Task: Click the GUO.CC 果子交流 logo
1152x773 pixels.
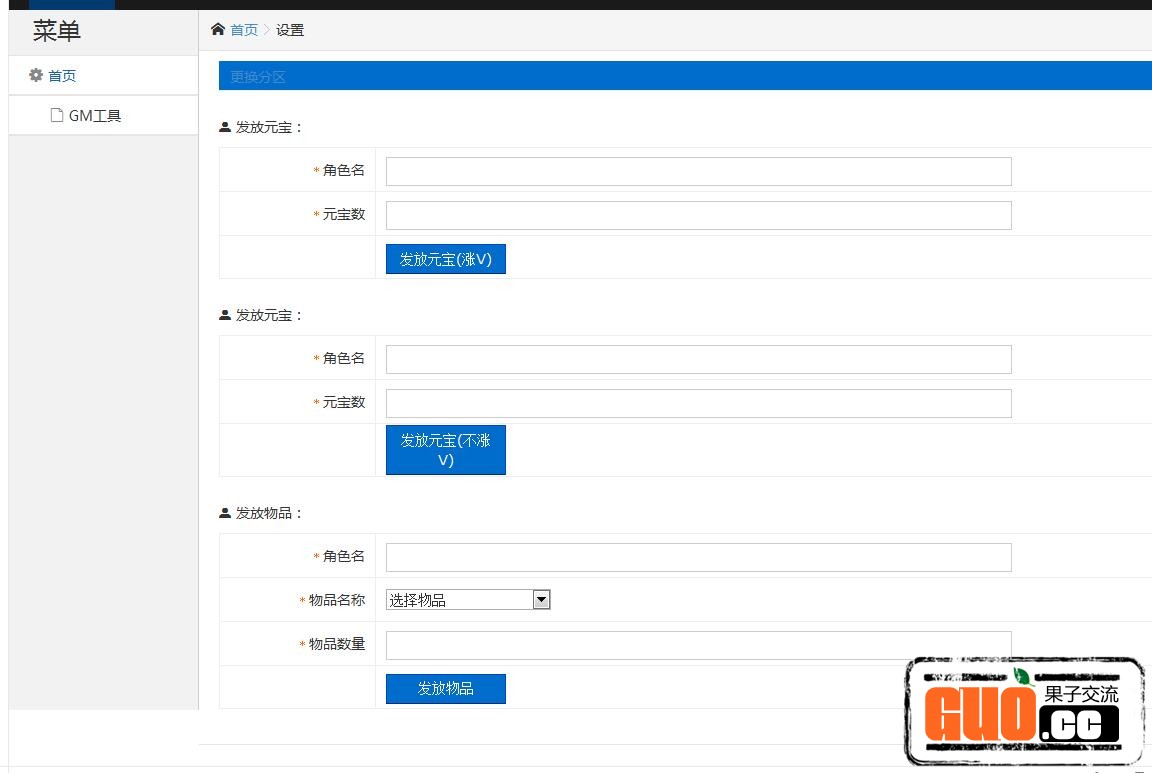Action: click(x=1024, y=712)
